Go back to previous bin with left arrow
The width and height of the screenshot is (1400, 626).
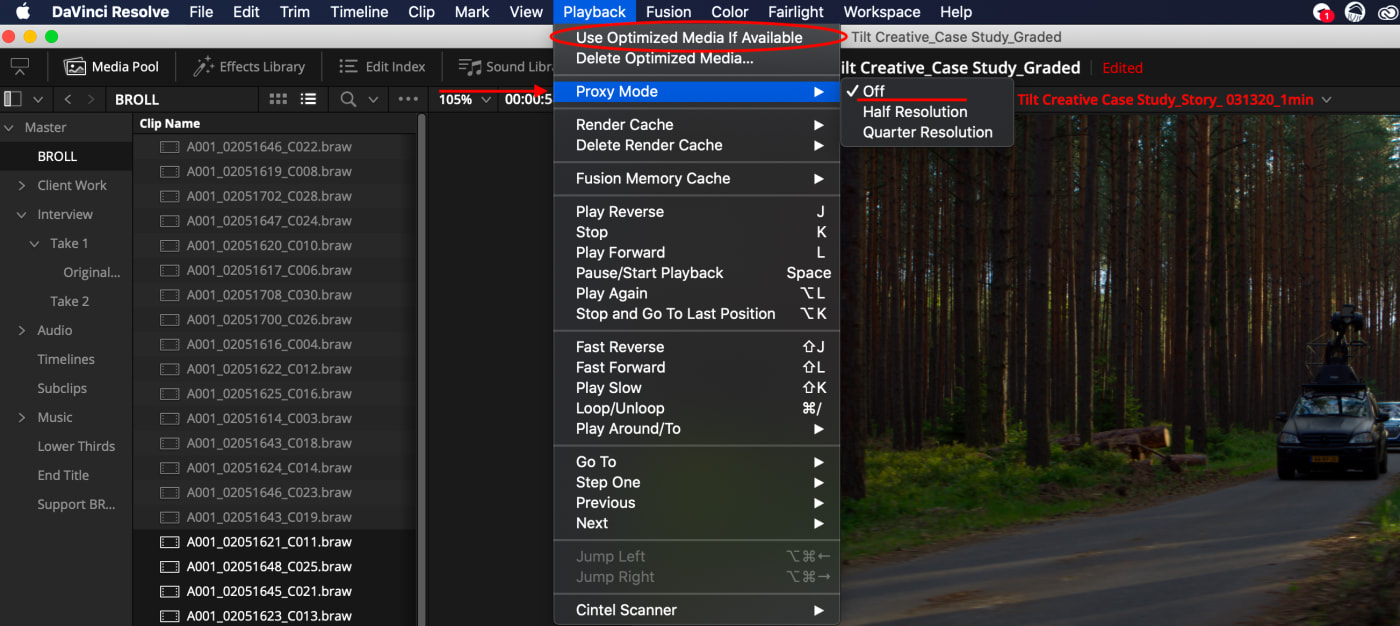[68, 99]
